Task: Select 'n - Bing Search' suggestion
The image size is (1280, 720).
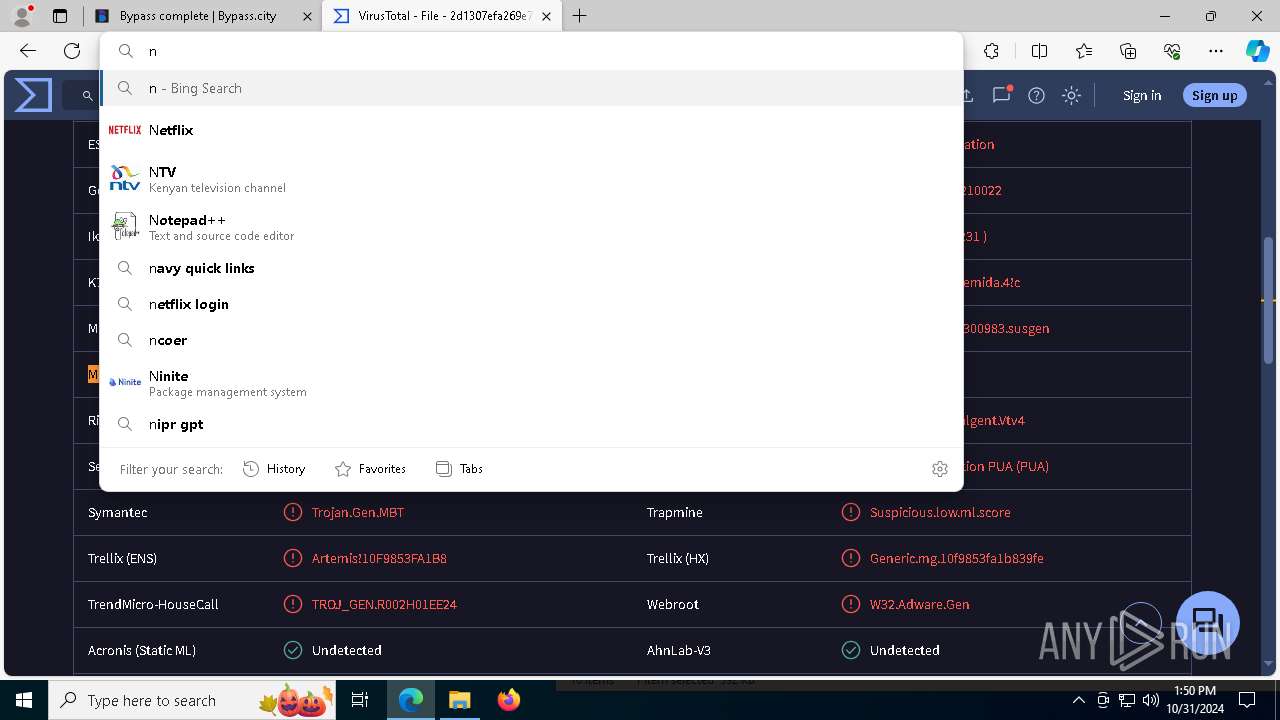Action: 531,88
